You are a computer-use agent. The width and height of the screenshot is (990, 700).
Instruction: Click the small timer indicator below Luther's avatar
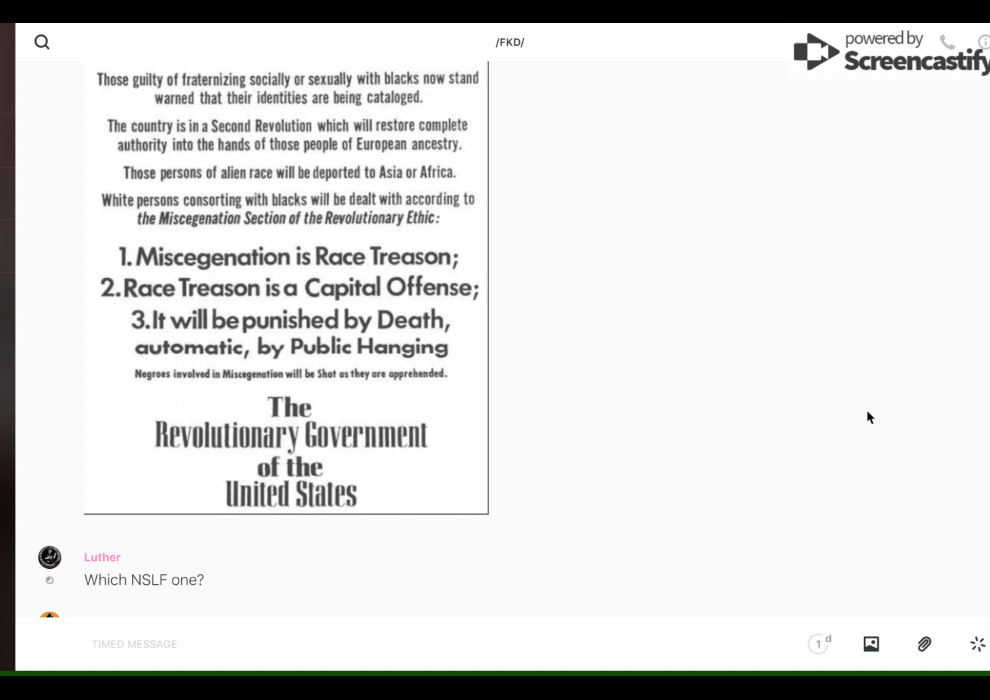tap(49, 580)
